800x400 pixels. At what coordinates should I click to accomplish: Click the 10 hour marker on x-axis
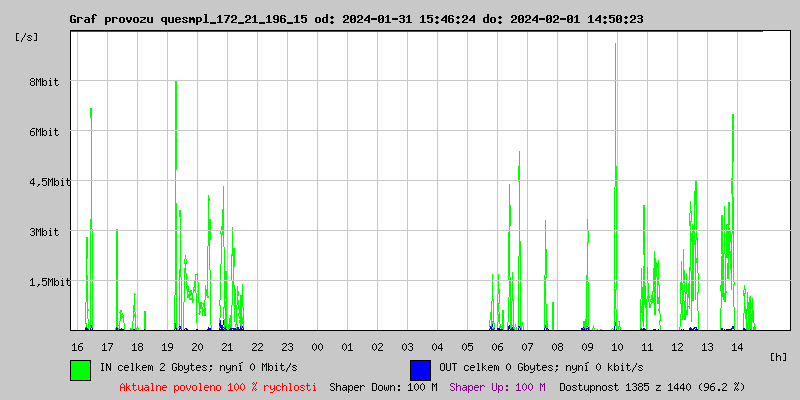[617, 347]
